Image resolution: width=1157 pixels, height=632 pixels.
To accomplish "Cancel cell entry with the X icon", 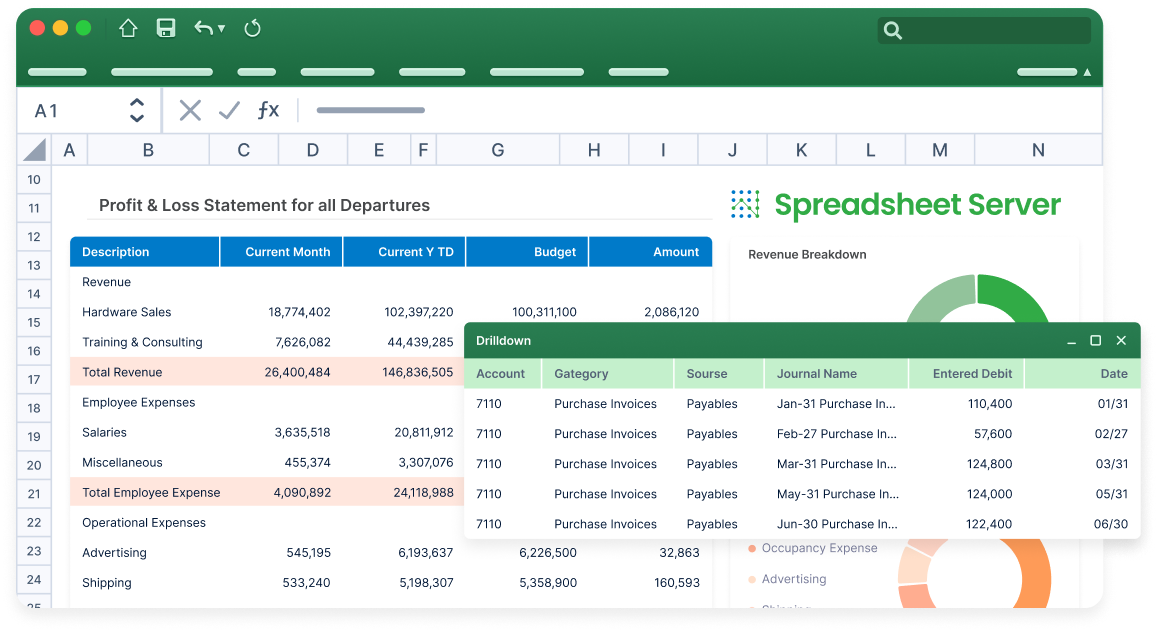I will click(190, 110).
